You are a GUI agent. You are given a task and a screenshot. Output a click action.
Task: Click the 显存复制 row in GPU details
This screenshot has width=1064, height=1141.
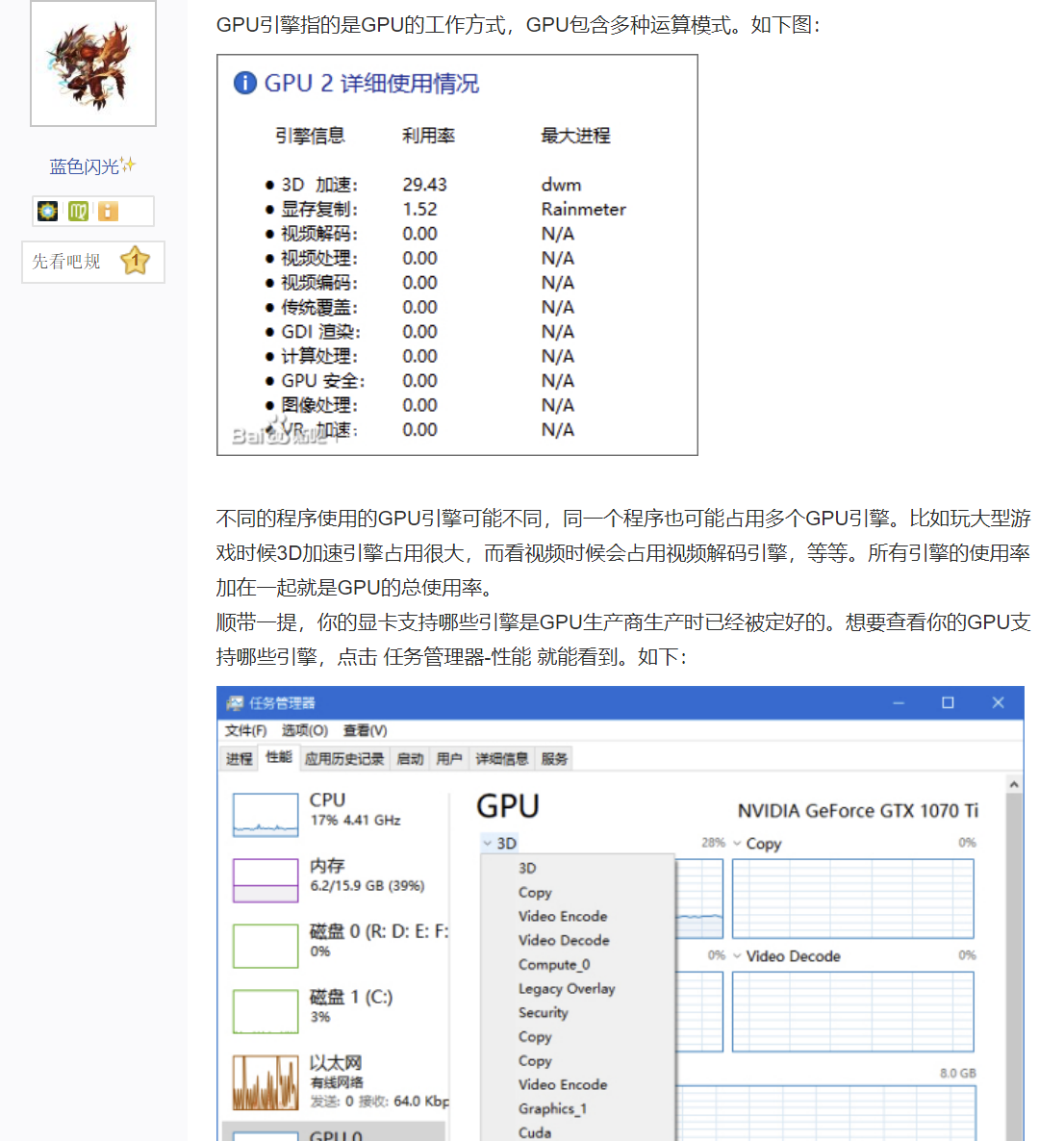445,210
